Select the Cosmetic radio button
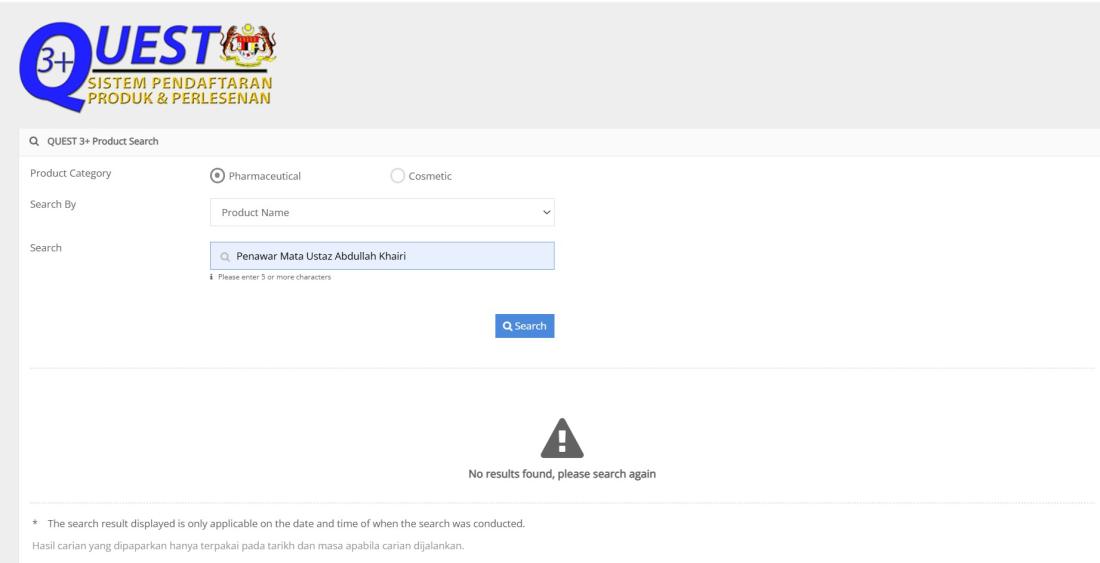Viewport: 1100px width, 563px height. (397, 176)
